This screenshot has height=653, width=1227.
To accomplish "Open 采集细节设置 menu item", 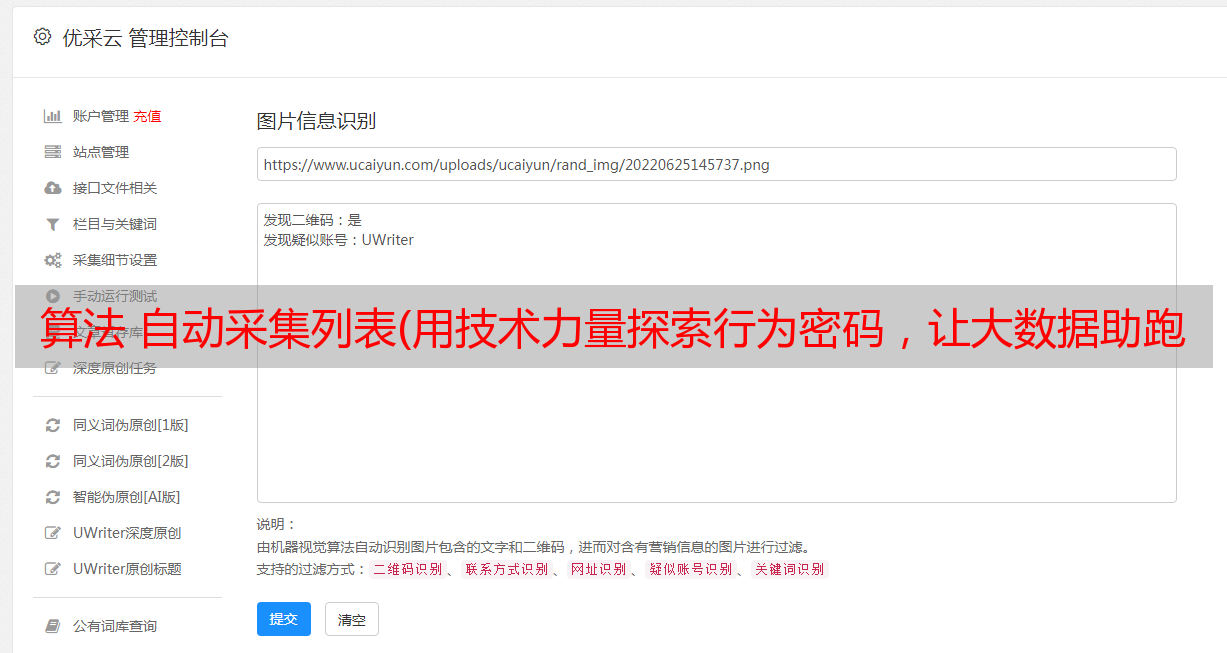I will pyautogui.click(x=115, y=260).
